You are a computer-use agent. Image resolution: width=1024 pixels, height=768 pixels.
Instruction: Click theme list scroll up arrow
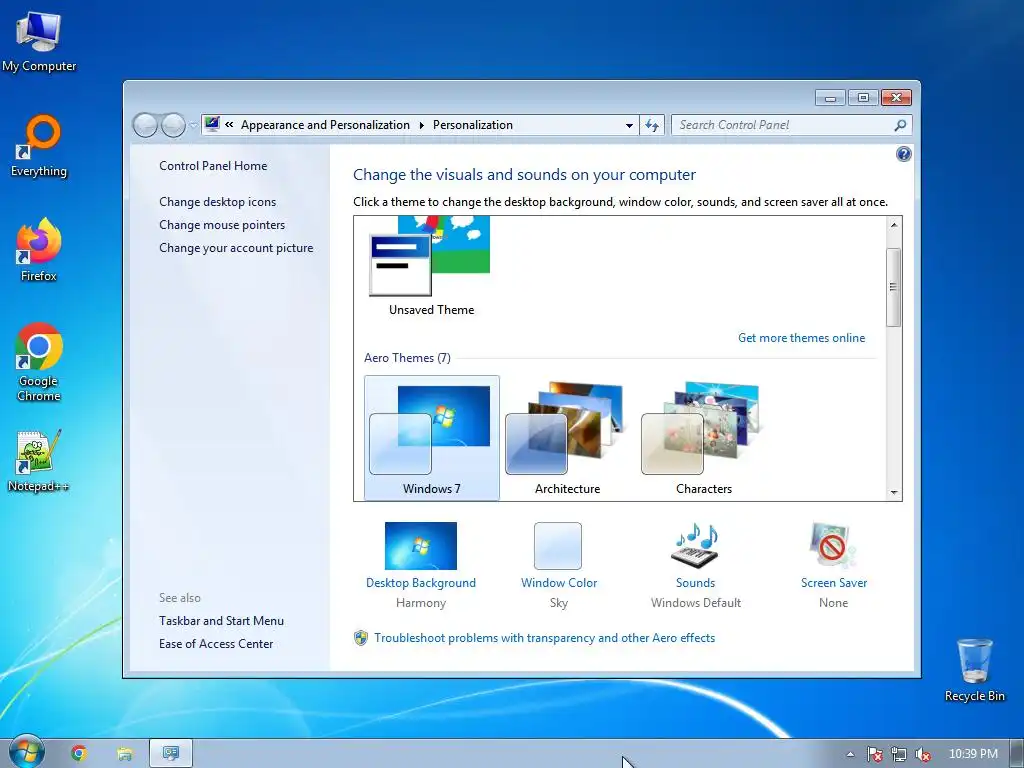coord(894,225)
